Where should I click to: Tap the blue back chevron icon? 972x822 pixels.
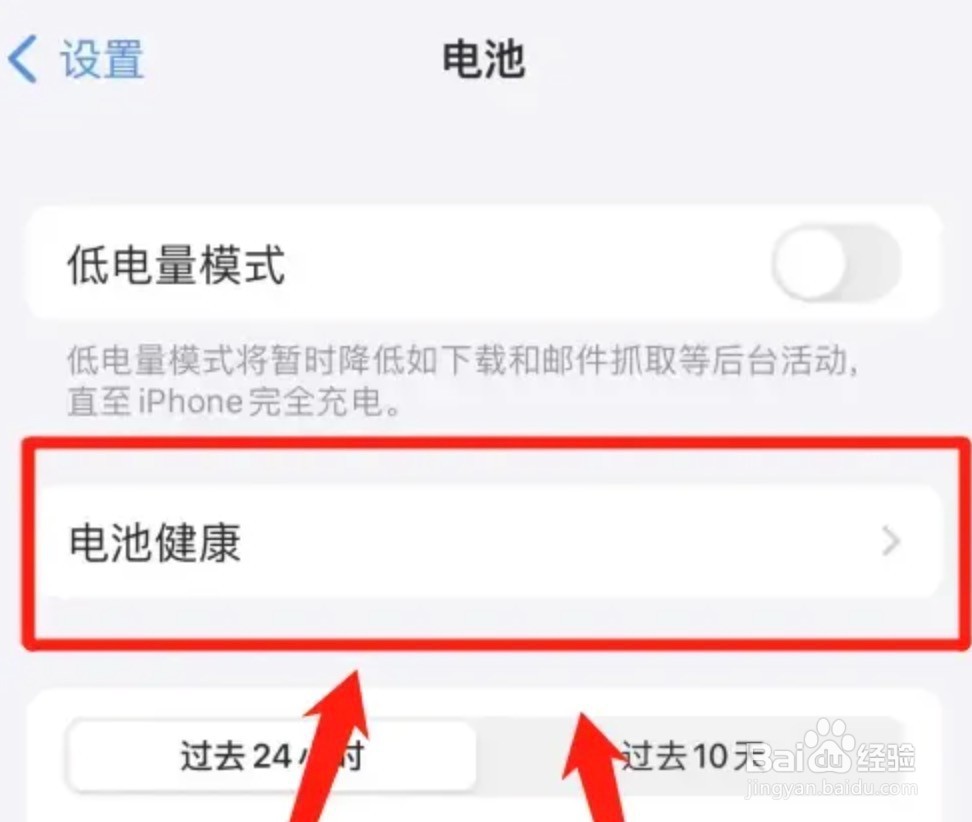(23, 59)
